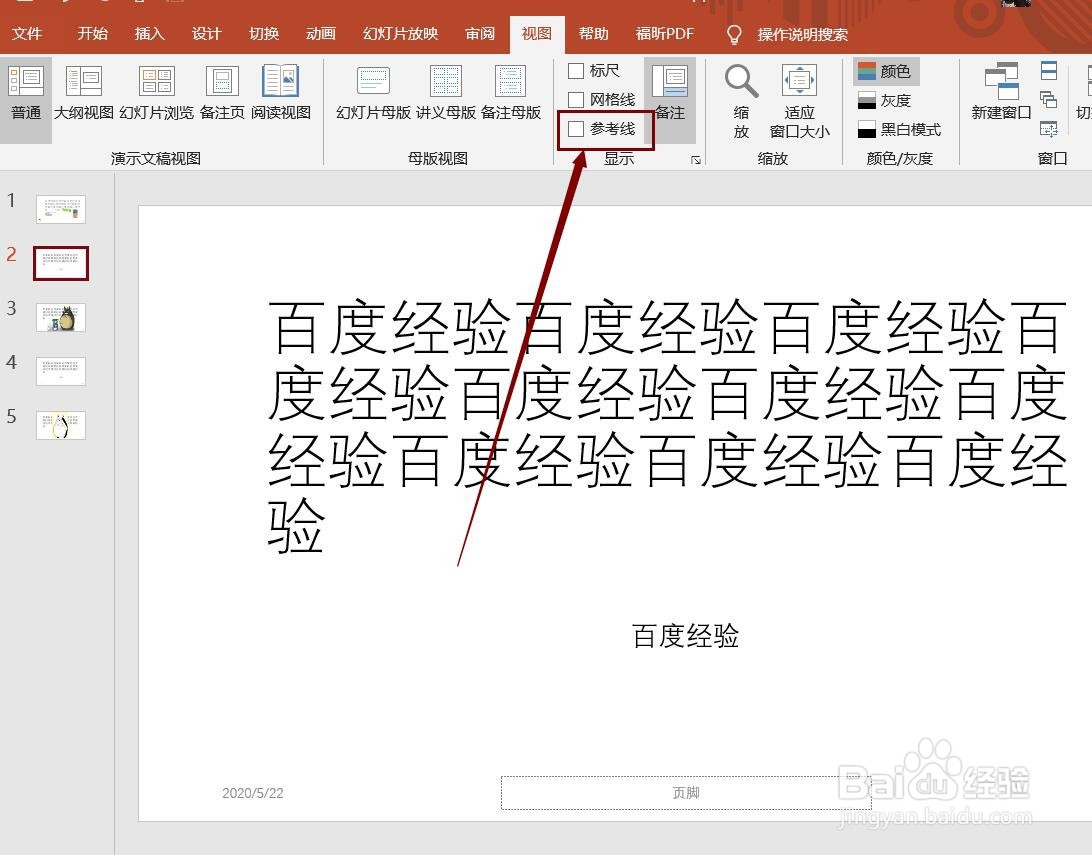Image resolution: width=1092 pixels, height=855 pixels.
Task: Open Slide Master (幻灯片母版)
Action: pyautogui.click(x=373, y=93)
